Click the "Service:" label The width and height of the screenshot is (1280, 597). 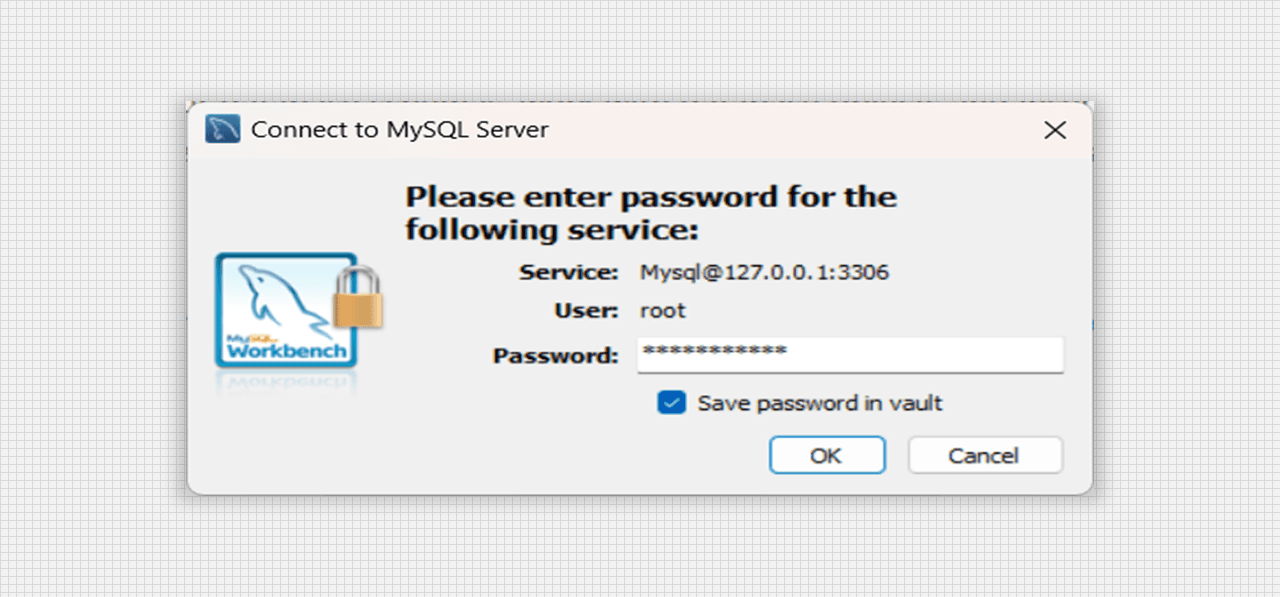(569, 272)
